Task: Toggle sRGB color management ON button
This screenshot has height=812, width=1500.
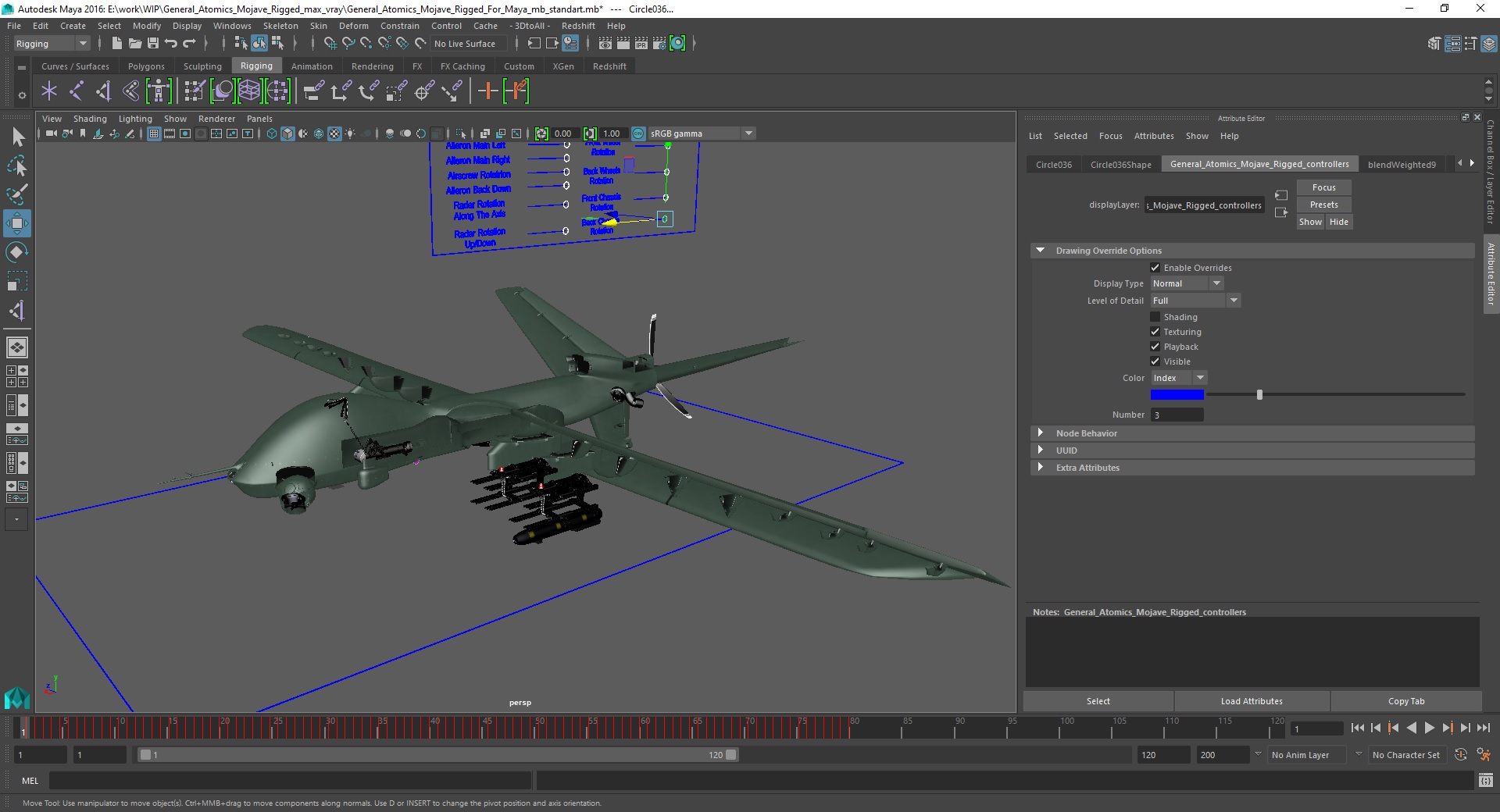Action: pos(638,134)
